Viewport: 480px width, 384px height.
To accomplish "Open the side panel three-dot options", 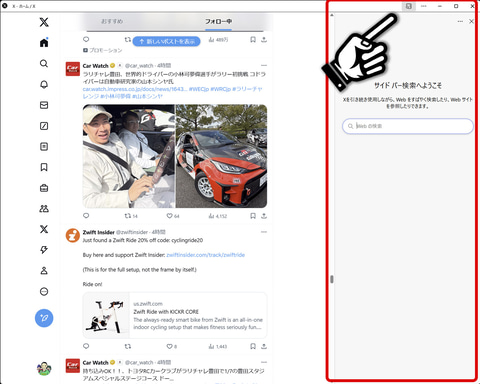I will click(460, 21).
